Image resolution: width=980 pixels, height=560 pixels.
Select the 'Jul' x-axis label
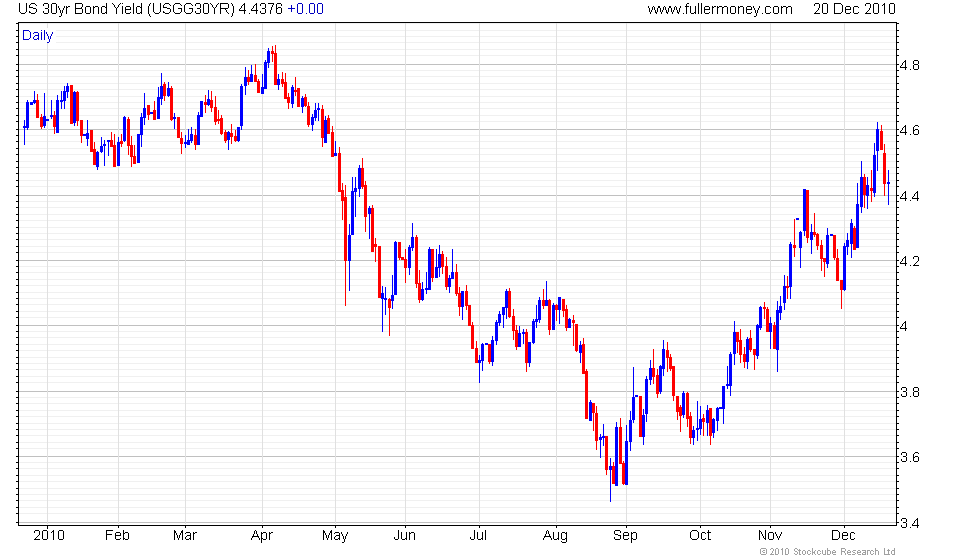pos(478,536)
